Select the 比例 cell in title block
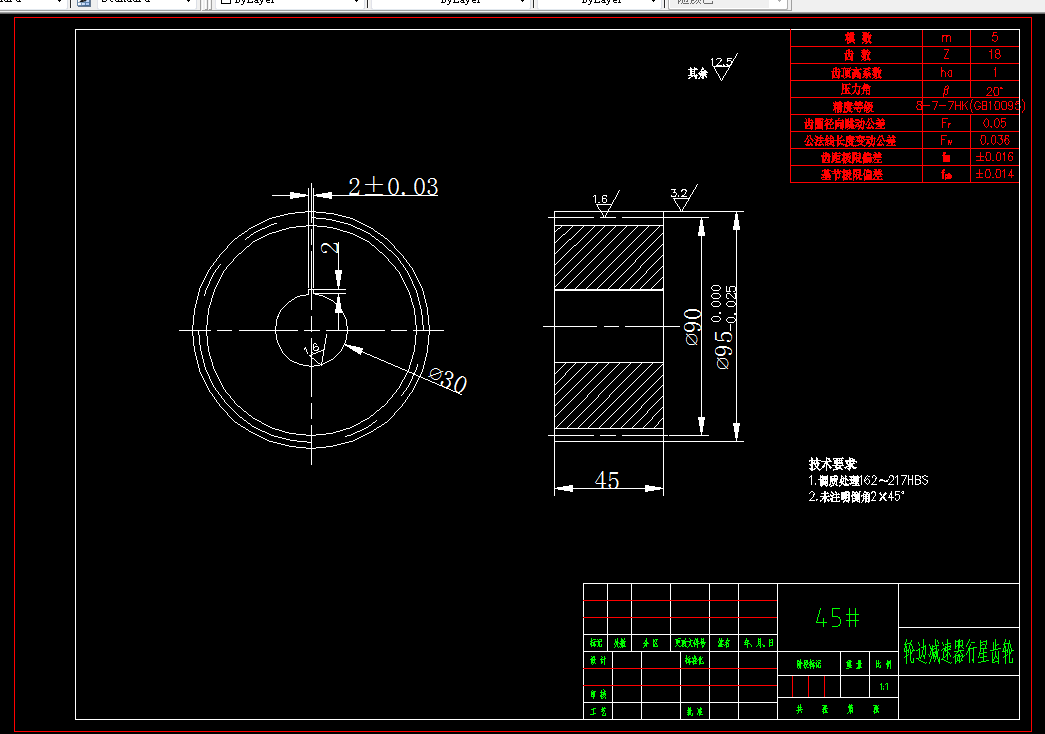This screenshot has height=734, width=1045. (884, 665)
